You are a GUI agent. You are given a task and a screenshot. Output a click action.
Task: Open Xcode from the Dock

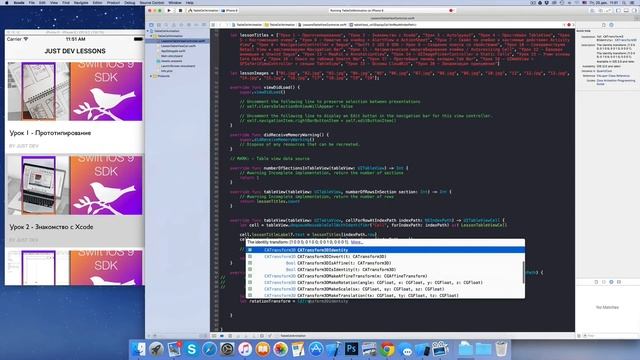333,349
